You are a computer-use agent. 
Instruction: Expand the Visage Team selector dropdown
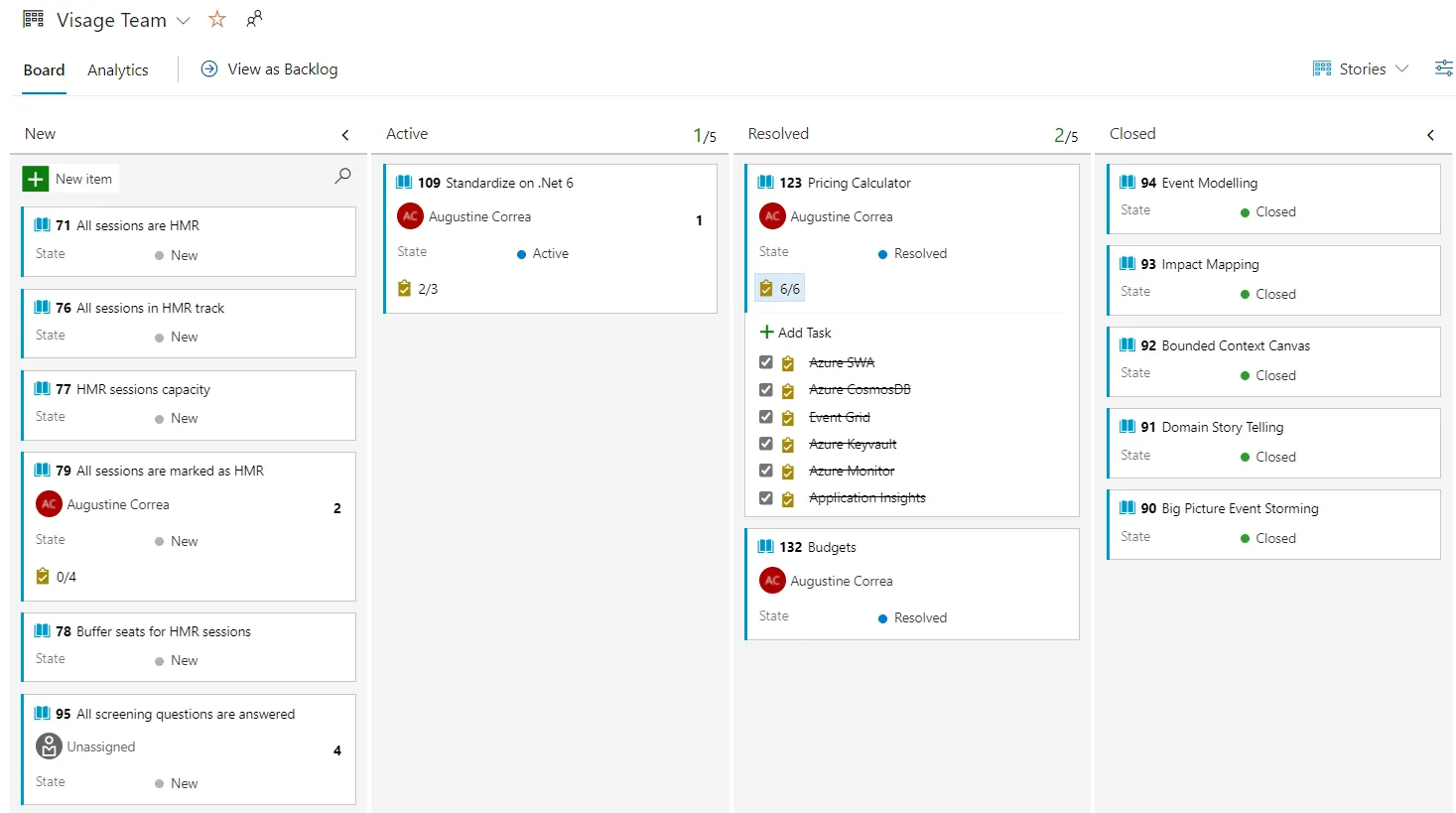183,21
